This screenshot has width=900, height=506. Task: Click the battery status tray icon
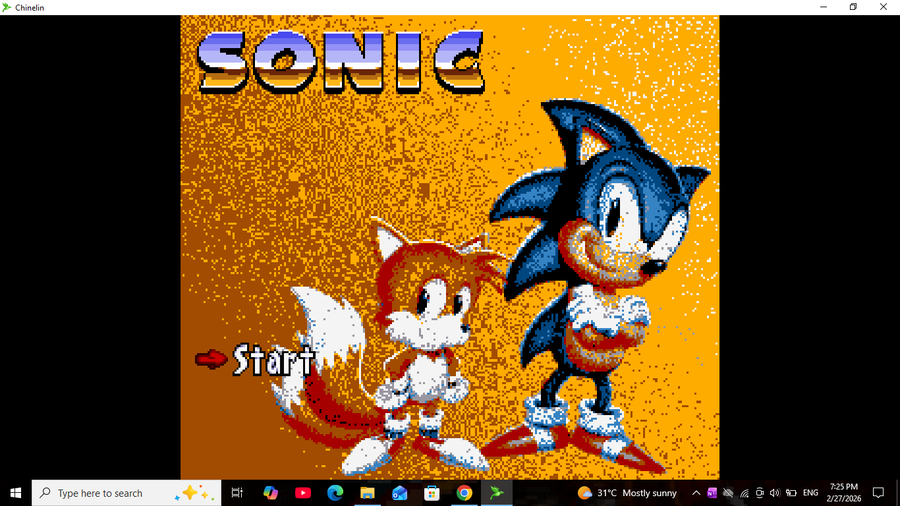[x=792, y=493]
